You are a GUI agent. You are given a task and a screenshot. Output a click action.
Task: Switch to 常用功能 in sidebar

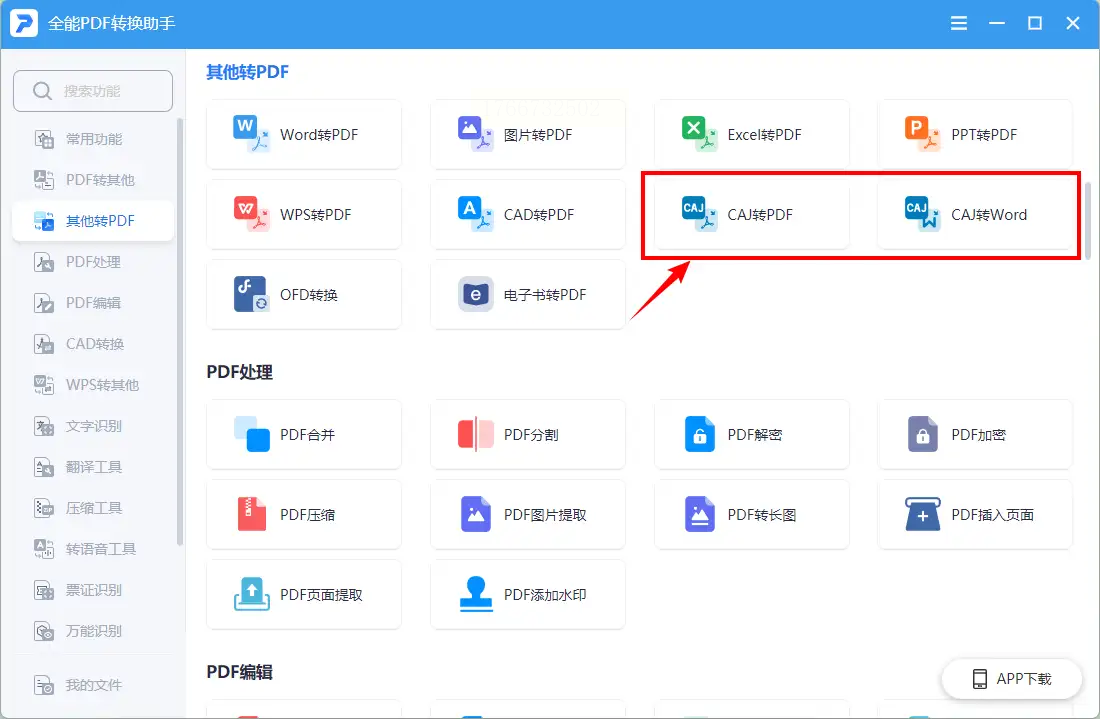coord(93,139)
